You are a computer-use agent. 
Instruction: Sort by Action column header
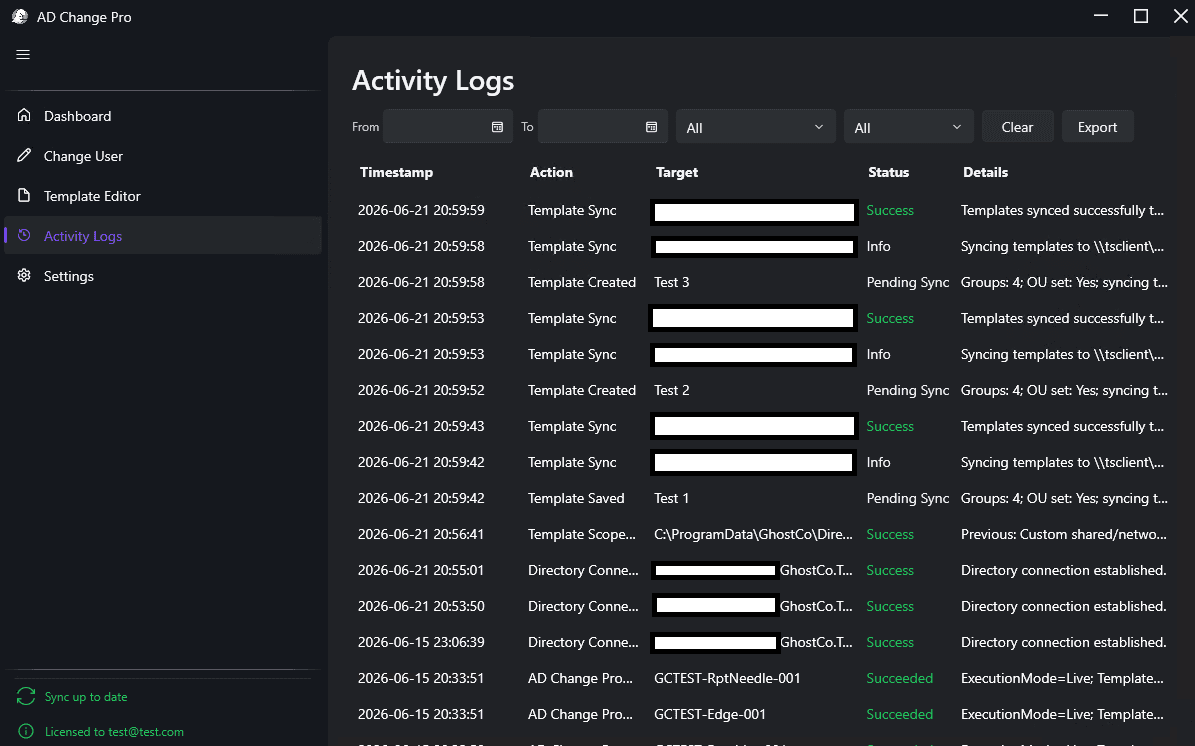(x=551, y=172)
